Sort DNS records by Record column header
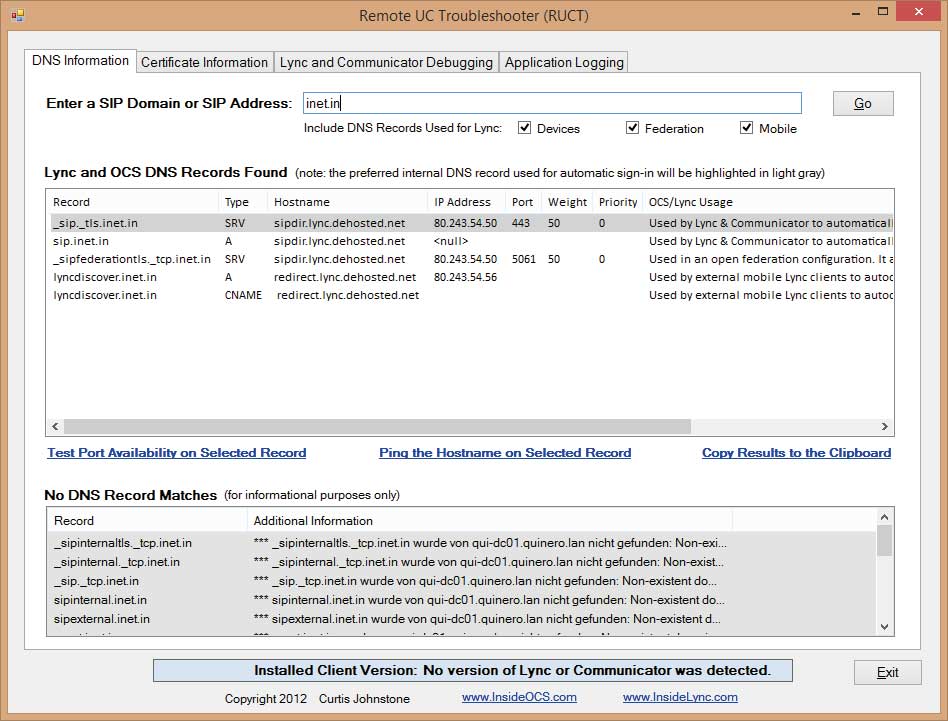948x721 pixels. coord(132,202)
